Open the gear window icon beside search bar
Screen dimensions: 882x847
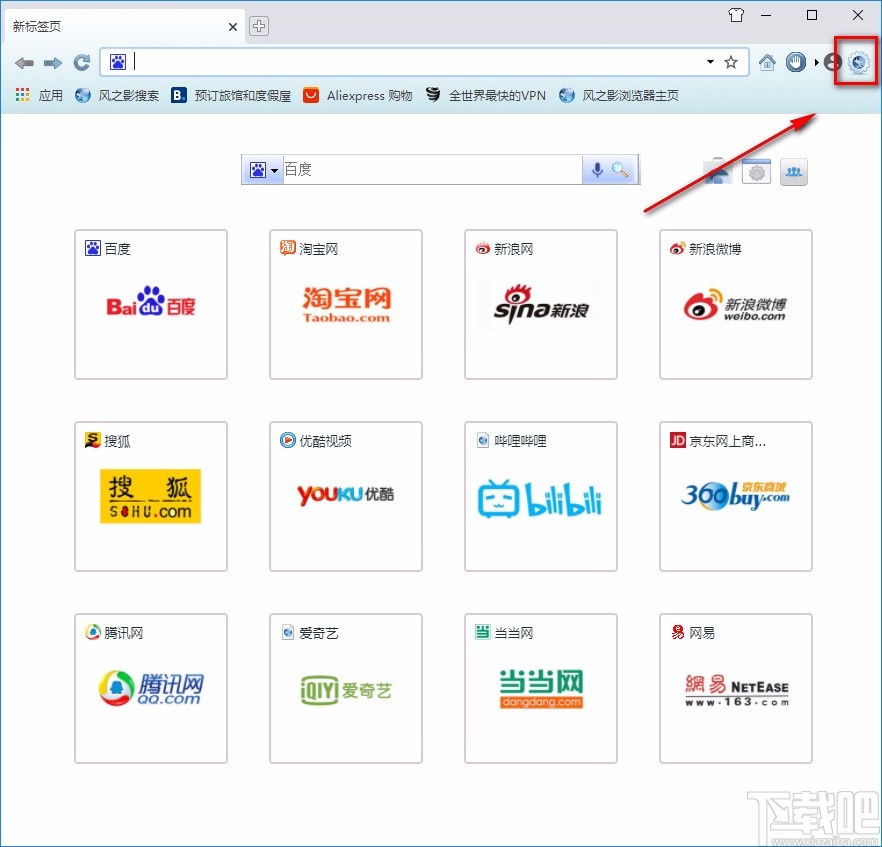(756, 171)
